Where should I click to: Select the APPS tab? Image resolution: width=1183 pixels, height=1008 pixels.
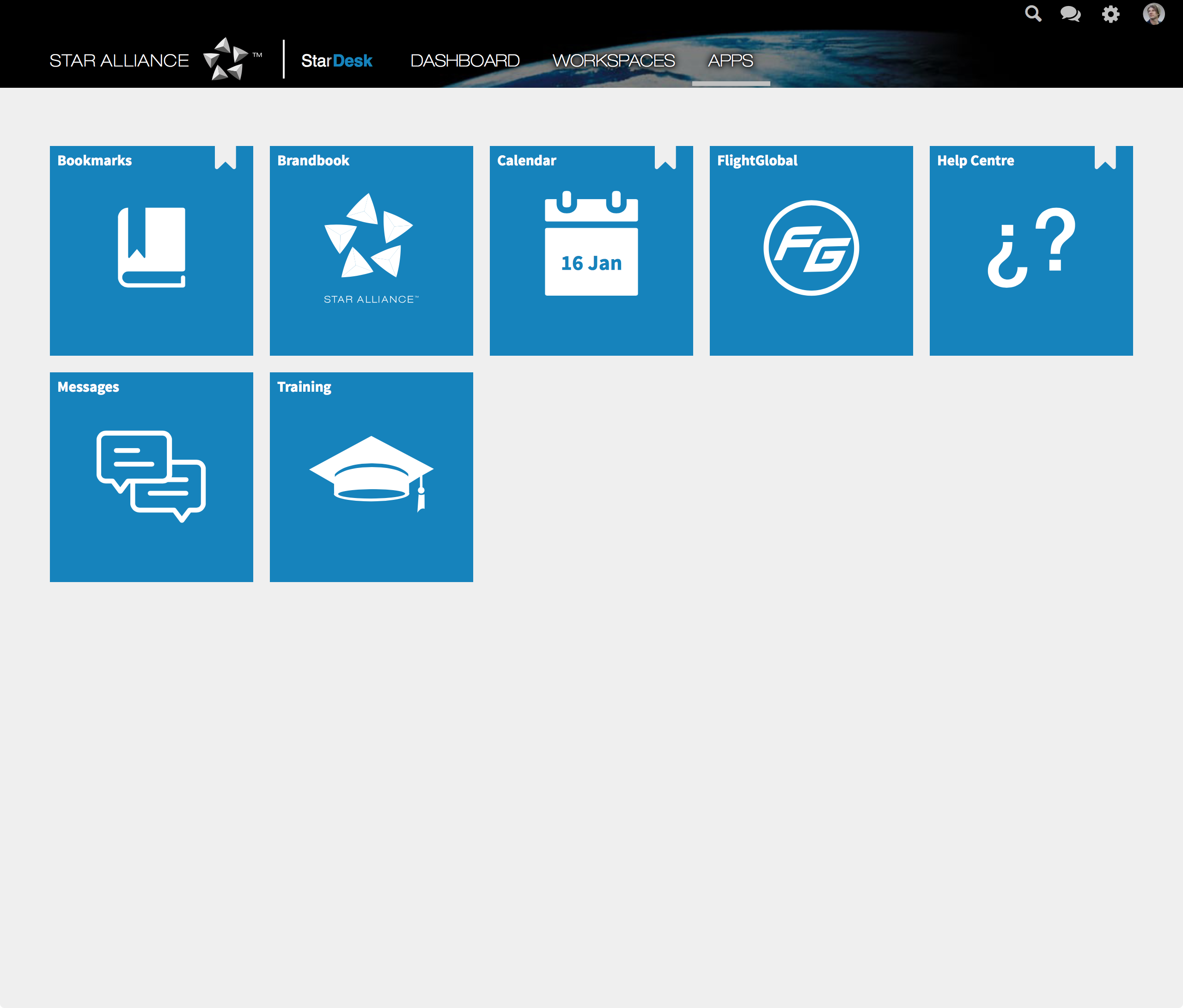click(x=730, y=61)
